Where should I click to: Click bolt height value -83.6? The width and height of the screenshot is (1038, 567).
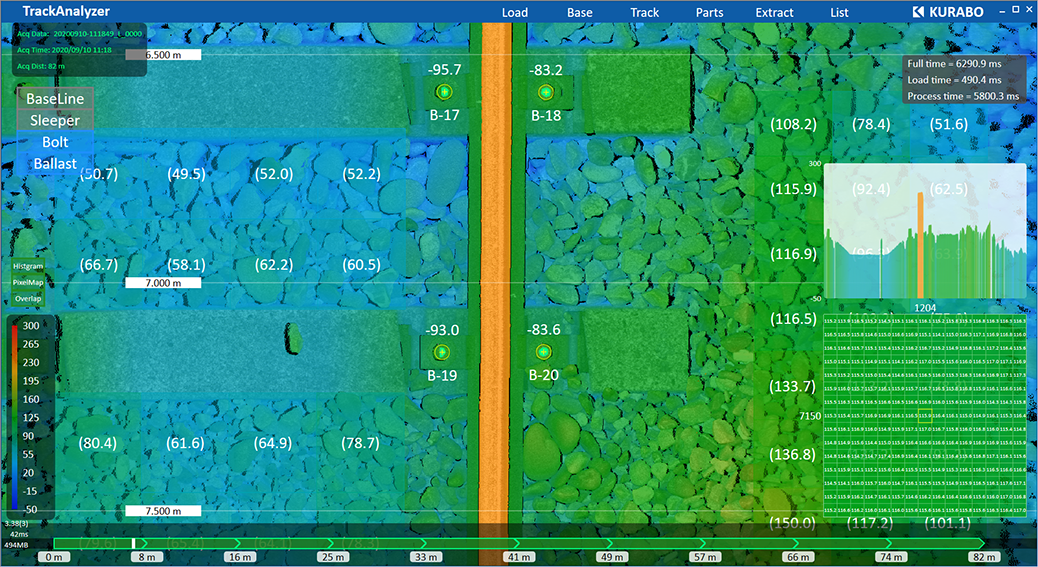[543, 329]
